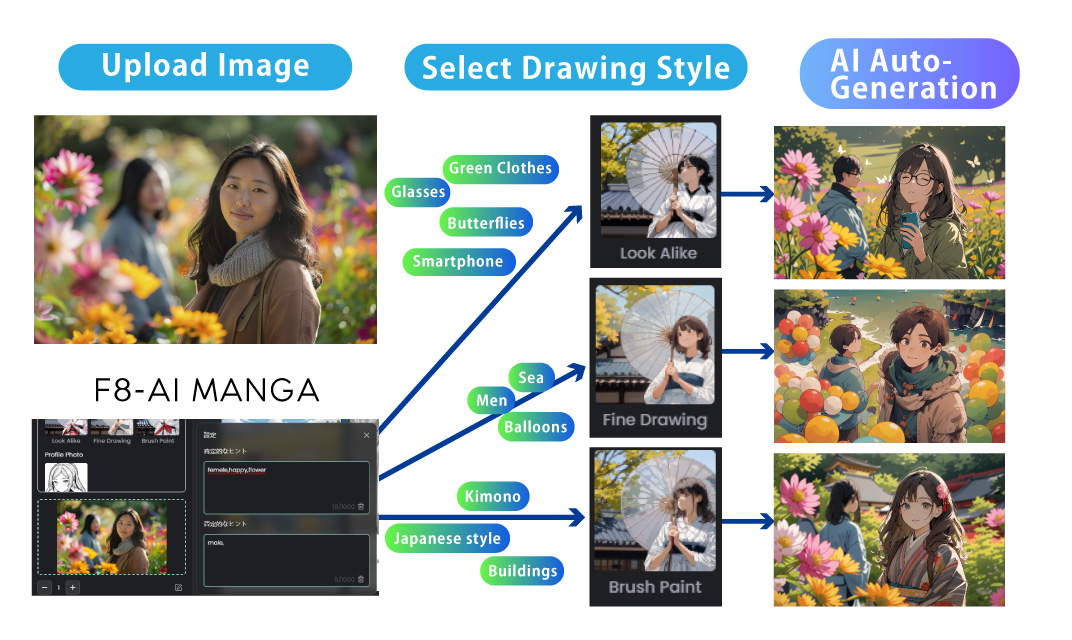This screenshot has height=640, width=1072.
Task: Click the Butterflies tag
Action: pos(486,222)
